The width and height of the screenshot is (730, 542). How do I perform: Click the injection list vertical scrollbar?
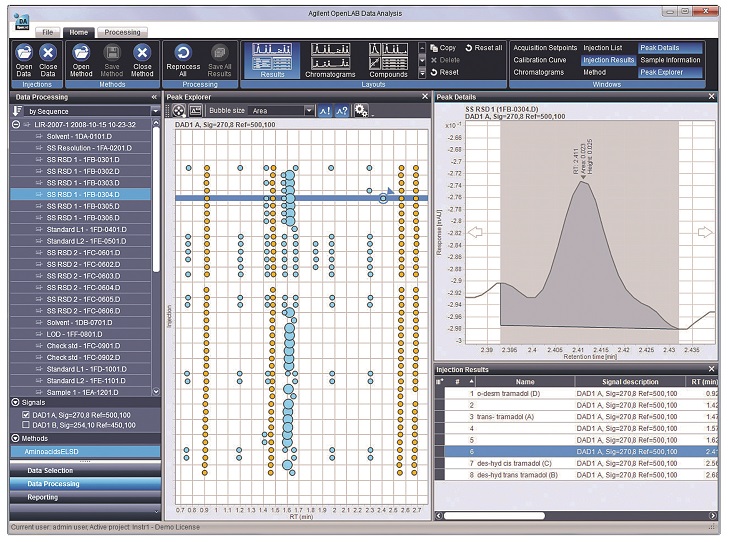coord(156,200)
